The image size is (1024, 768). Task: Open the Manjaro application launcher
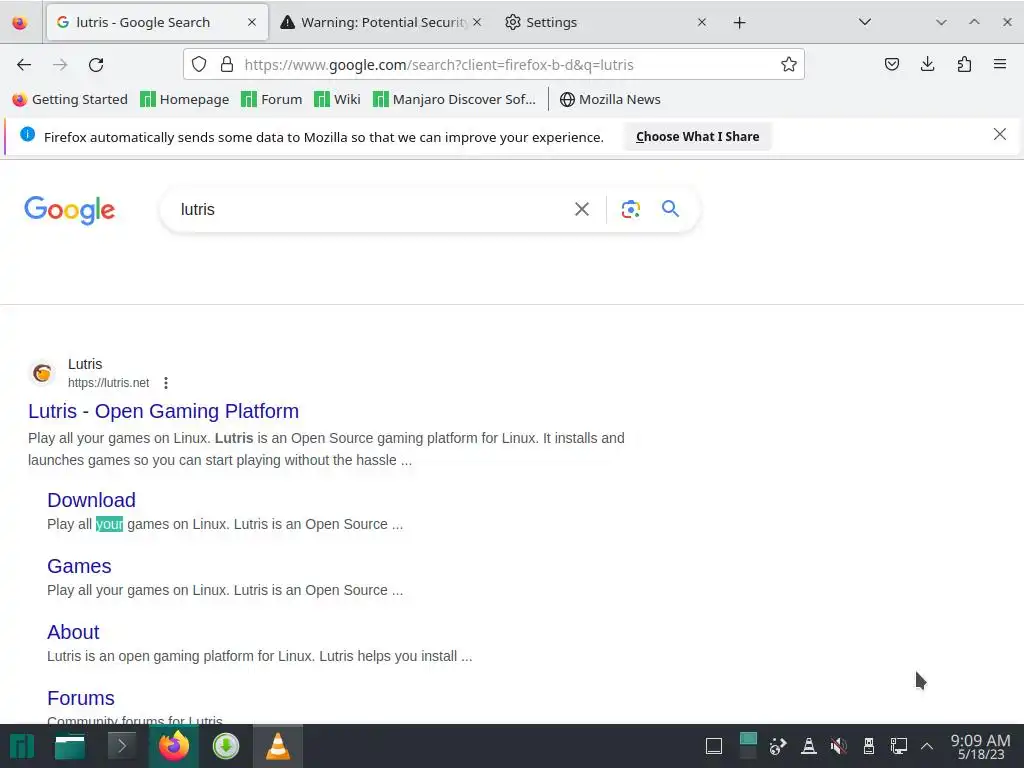click(x=22, y=746)
